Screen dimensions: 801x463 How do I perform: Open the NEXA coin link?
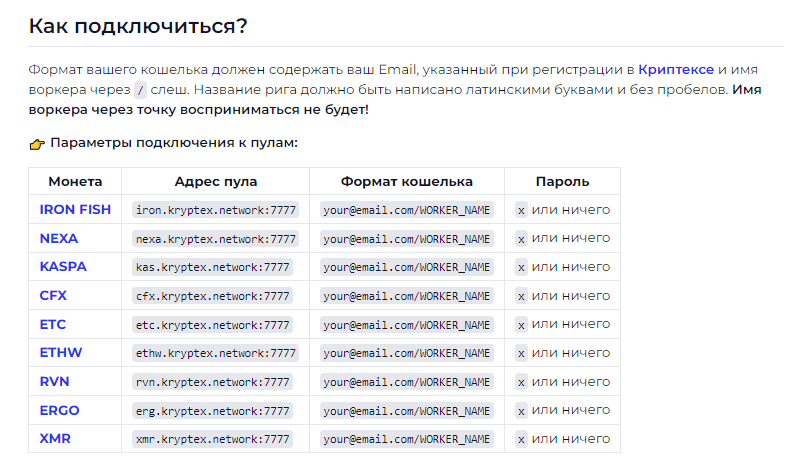pos(59,239)
